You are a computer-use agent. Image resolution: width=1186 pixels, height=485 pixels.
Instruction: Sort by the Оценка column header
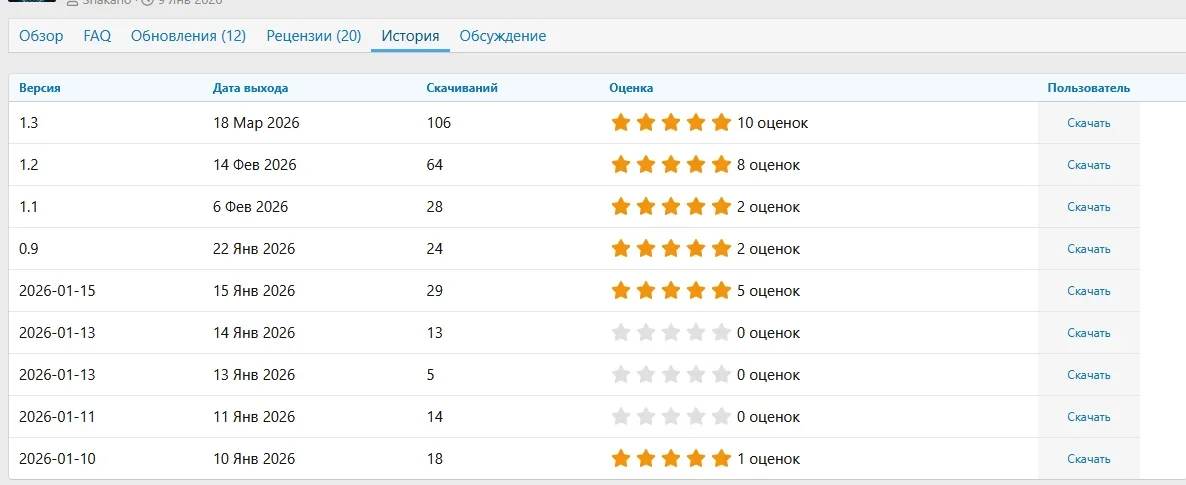pyautogui.click(x=632, y=88)
